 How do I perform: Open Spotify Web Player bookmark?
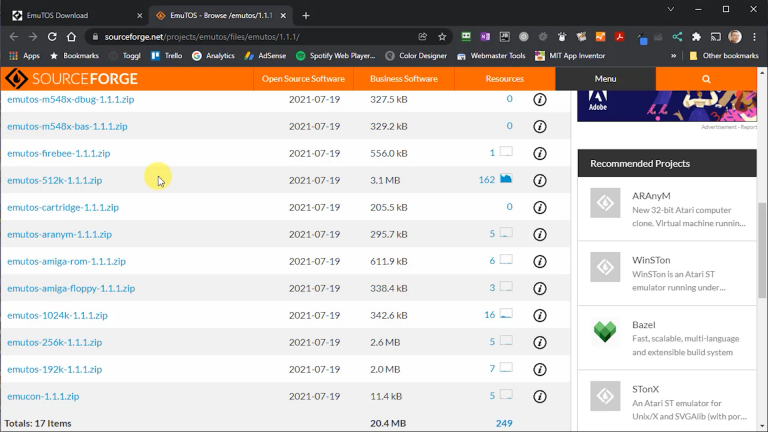(336, 56)
